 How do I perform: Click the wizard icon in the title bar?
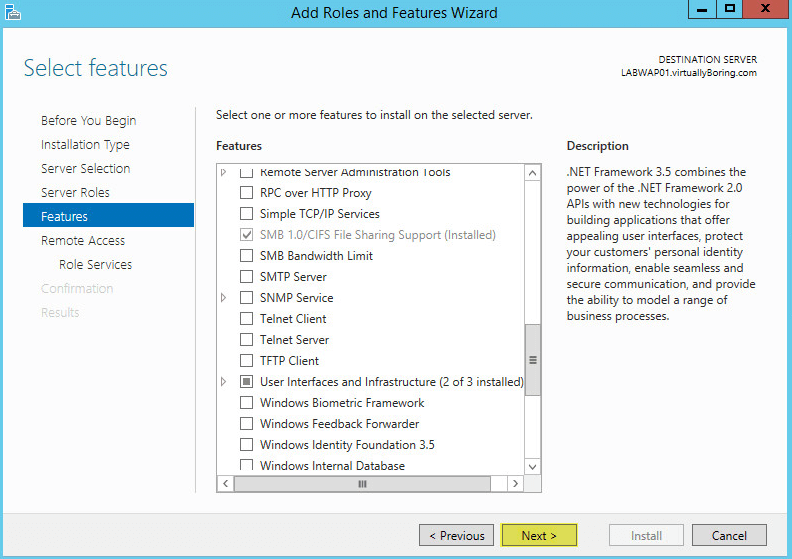(13, 13)
